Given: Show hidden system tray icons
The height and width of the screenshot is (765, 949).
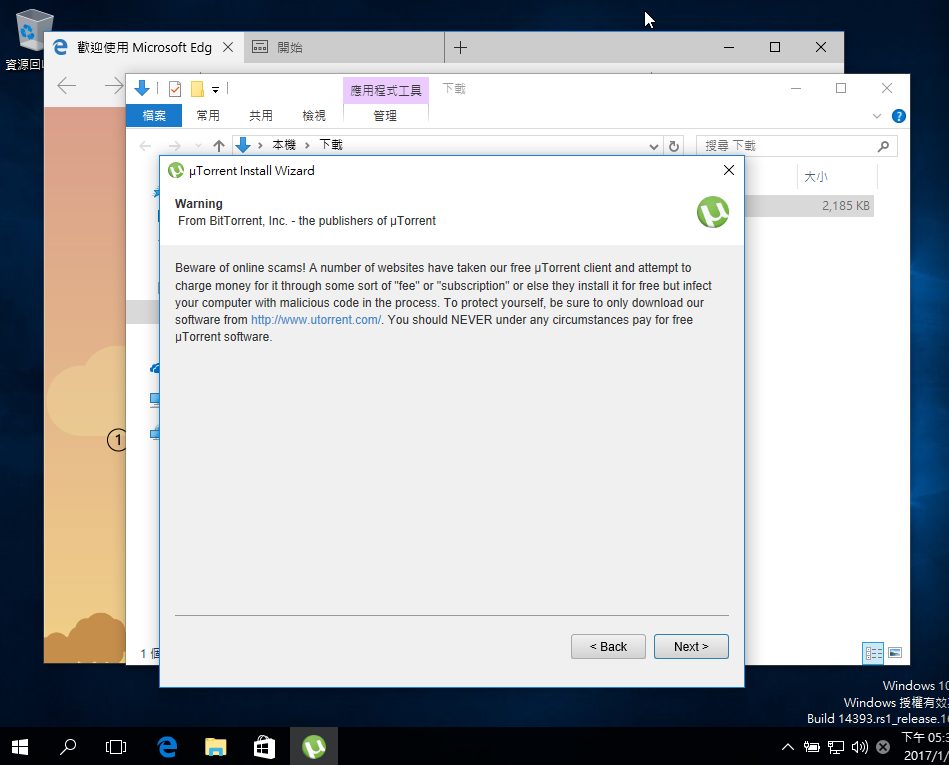Looking at the screenshot, I should pos(787,747).
